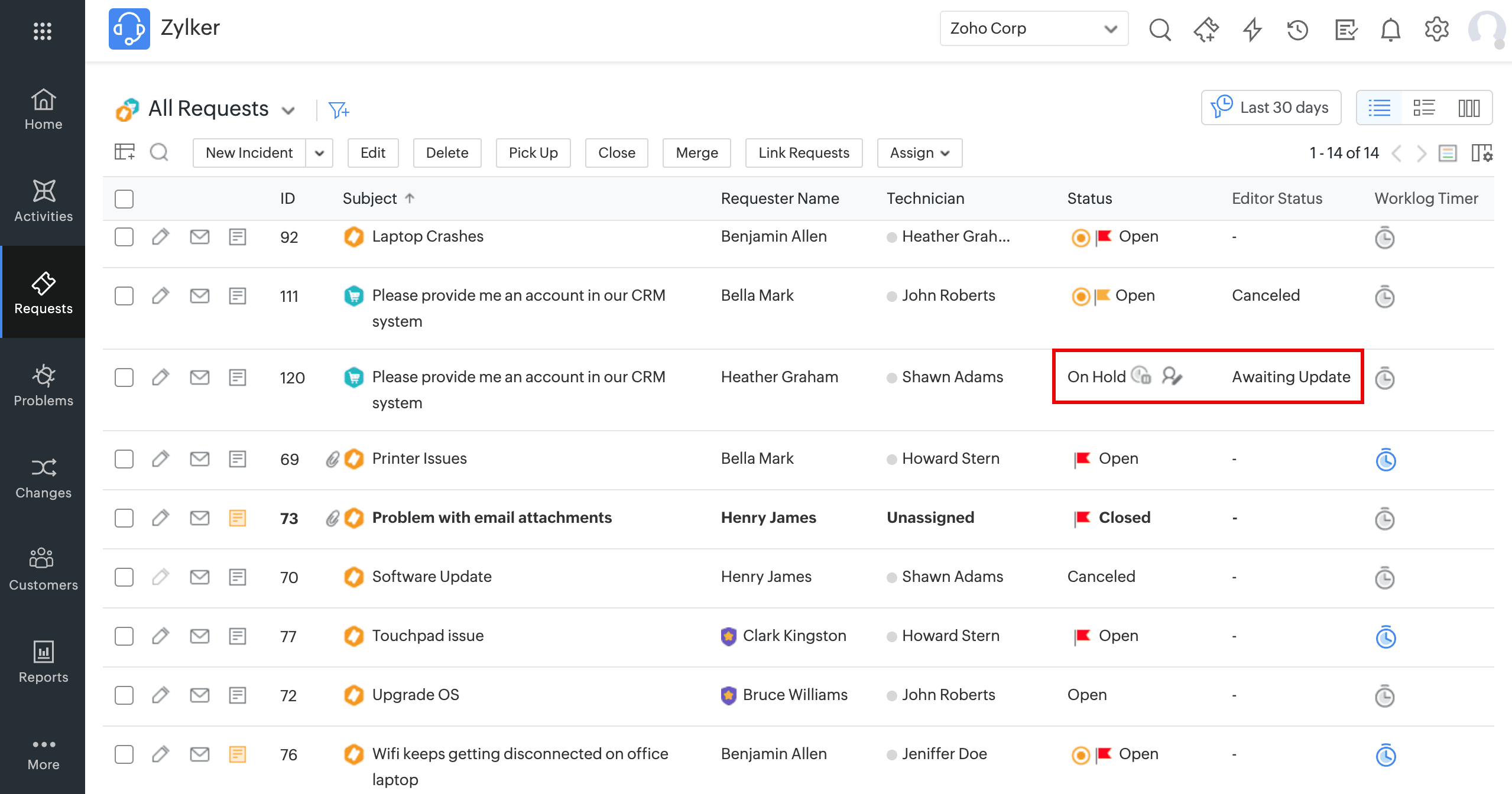Open the recent history clock icon

(1297, 29)
